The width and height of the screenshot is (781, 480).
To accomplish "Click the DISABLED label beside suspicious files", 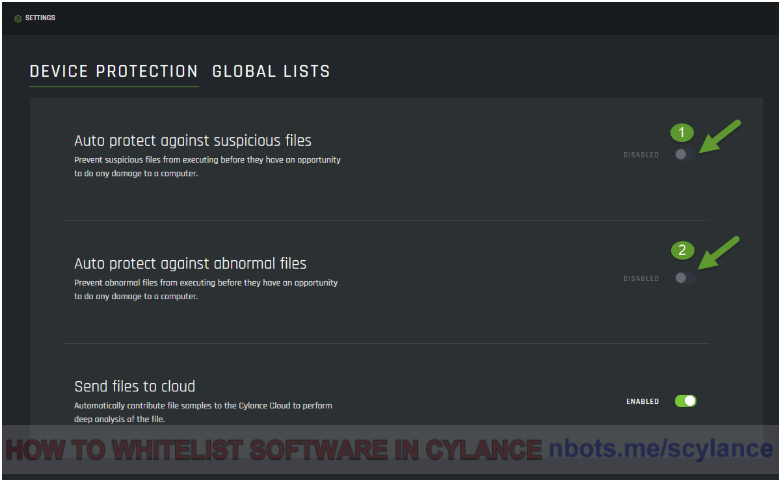I will click(x=641, y=155).
